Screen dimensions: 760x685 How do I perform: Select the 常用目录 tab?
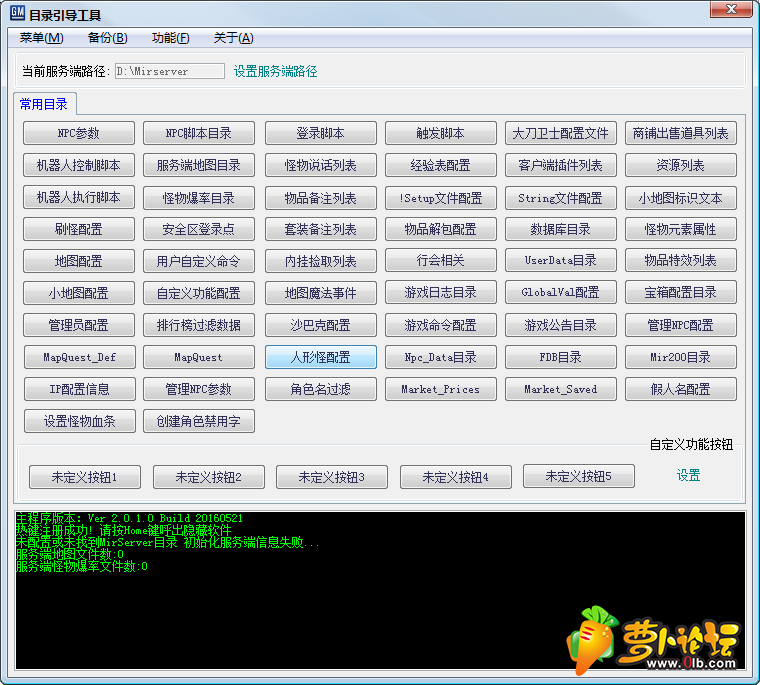[x=44, y=104]
